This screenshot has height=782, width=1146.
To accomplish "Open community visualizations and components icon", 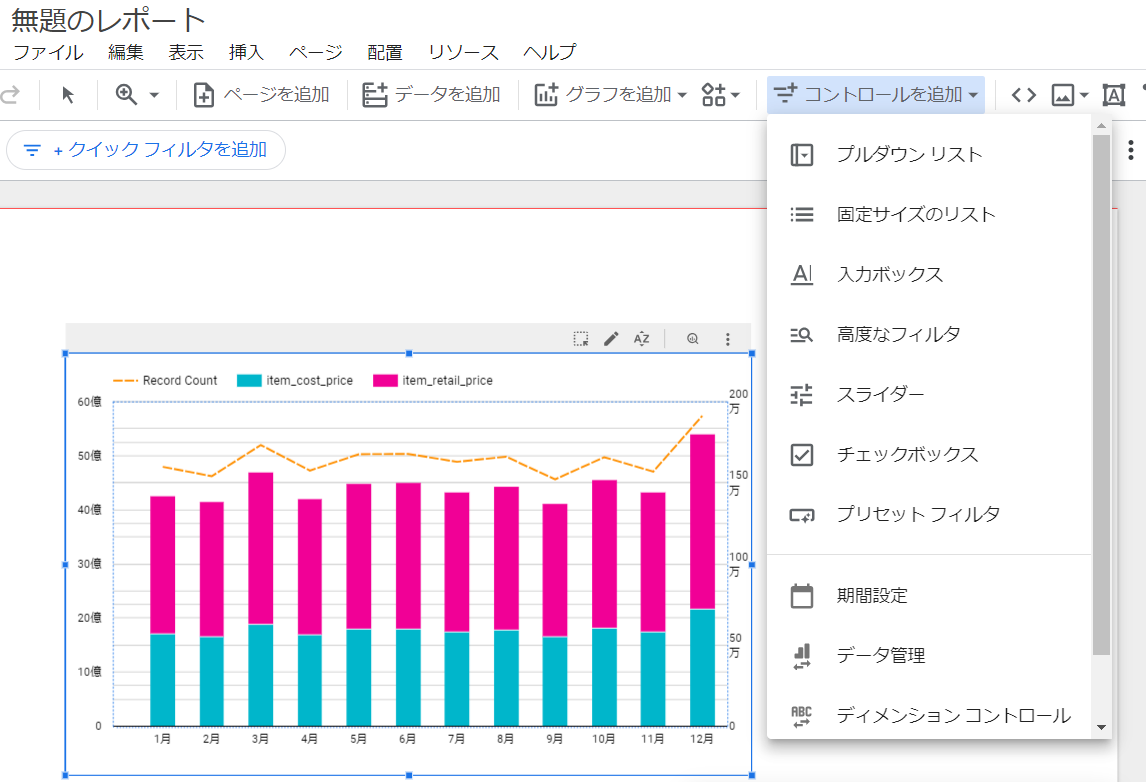I will click(713, 95).
